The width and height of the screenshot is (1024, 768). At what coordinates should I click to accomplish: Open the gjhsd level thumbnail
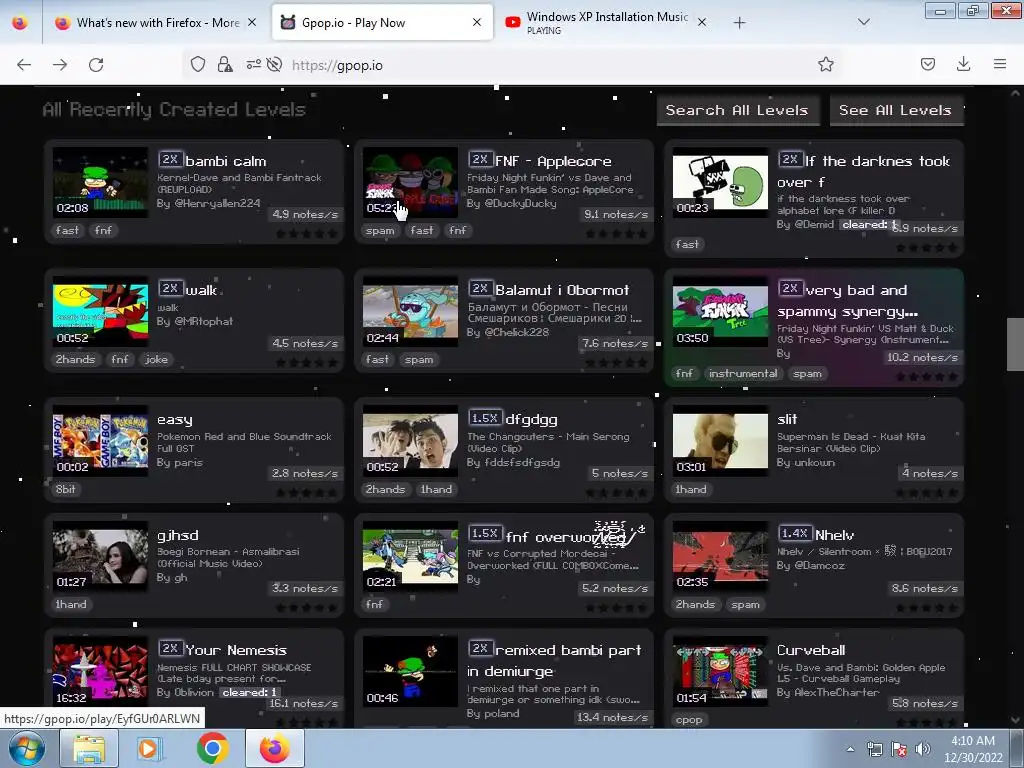101,556
